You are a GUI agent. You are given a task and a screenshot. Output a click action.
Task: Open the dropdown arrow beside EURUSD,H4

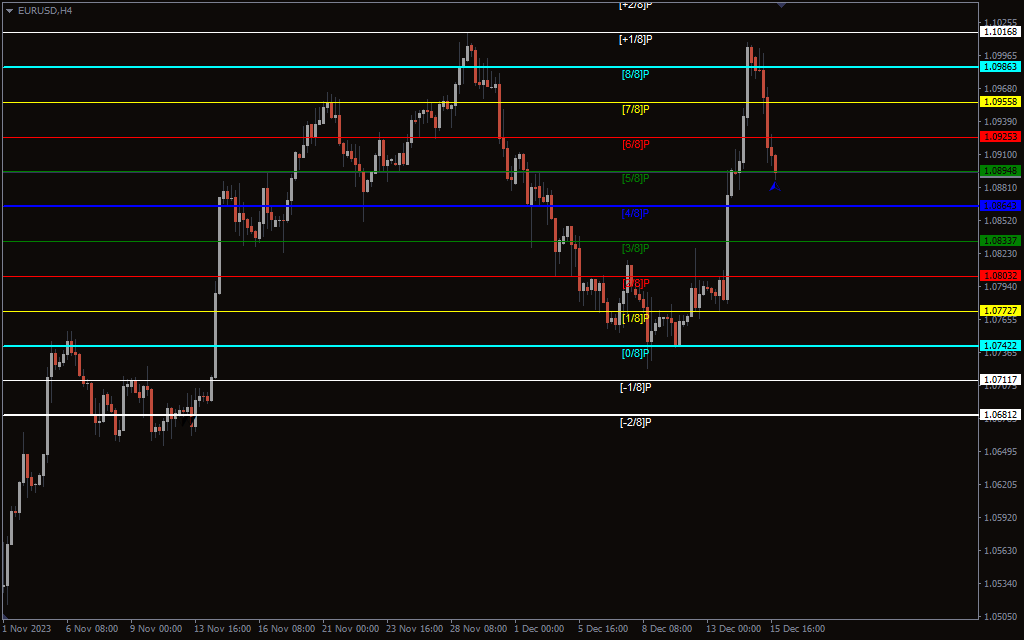coord(9,10)
